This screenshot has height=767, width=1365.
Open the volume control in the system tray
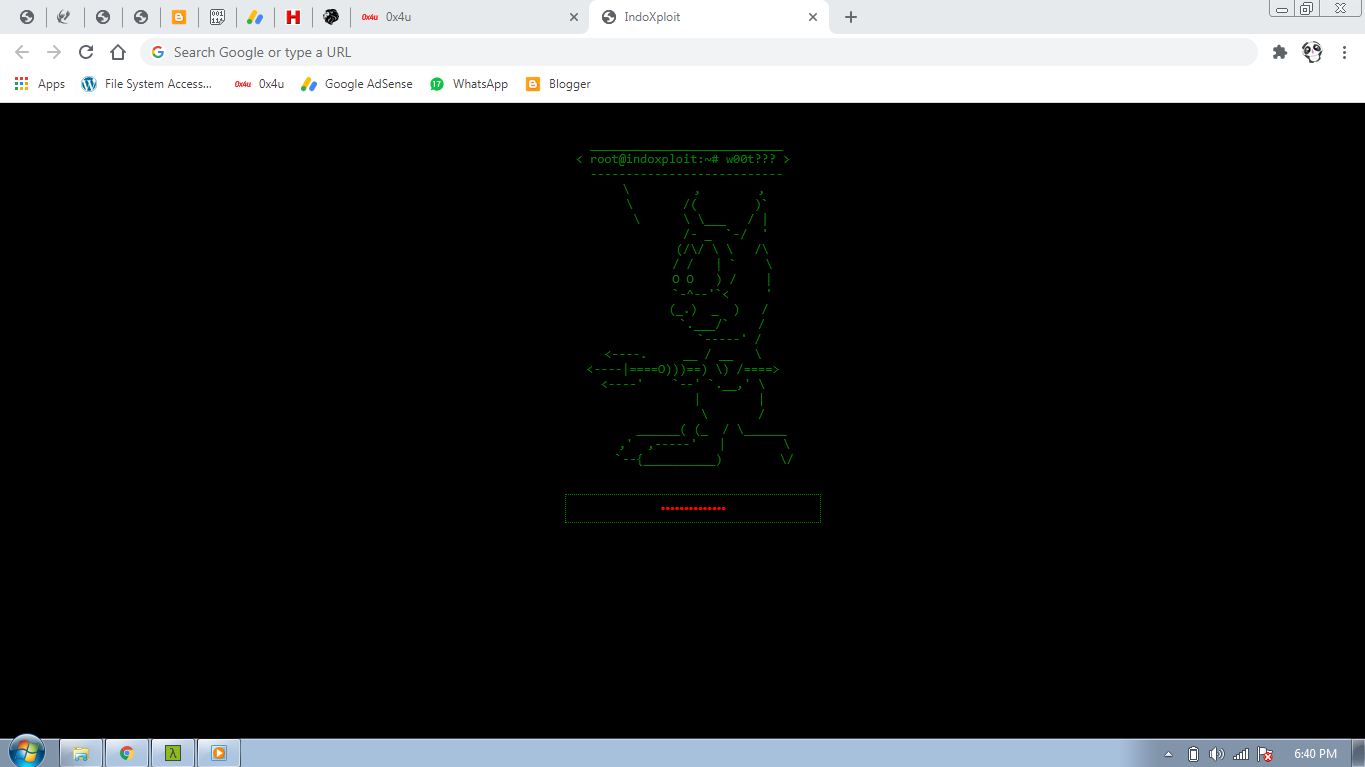tap(1217, 753)
